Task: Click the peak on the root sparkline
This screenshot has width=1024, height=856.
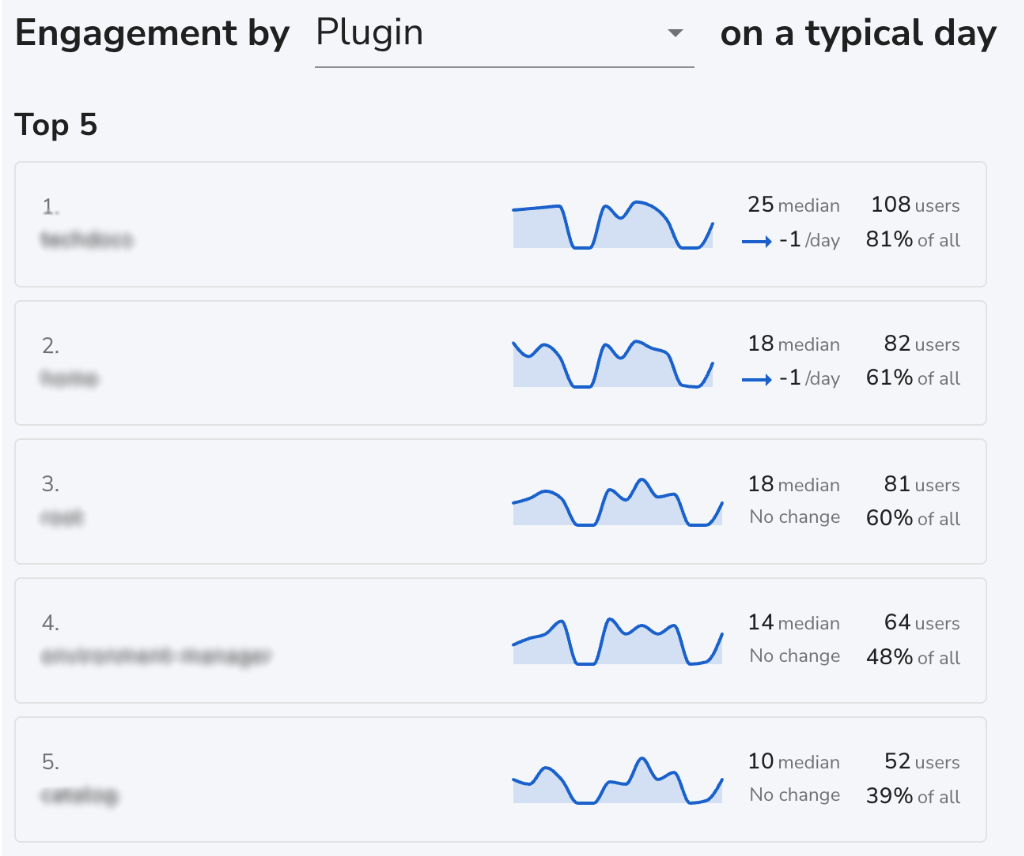Action: tap(643, 482)
